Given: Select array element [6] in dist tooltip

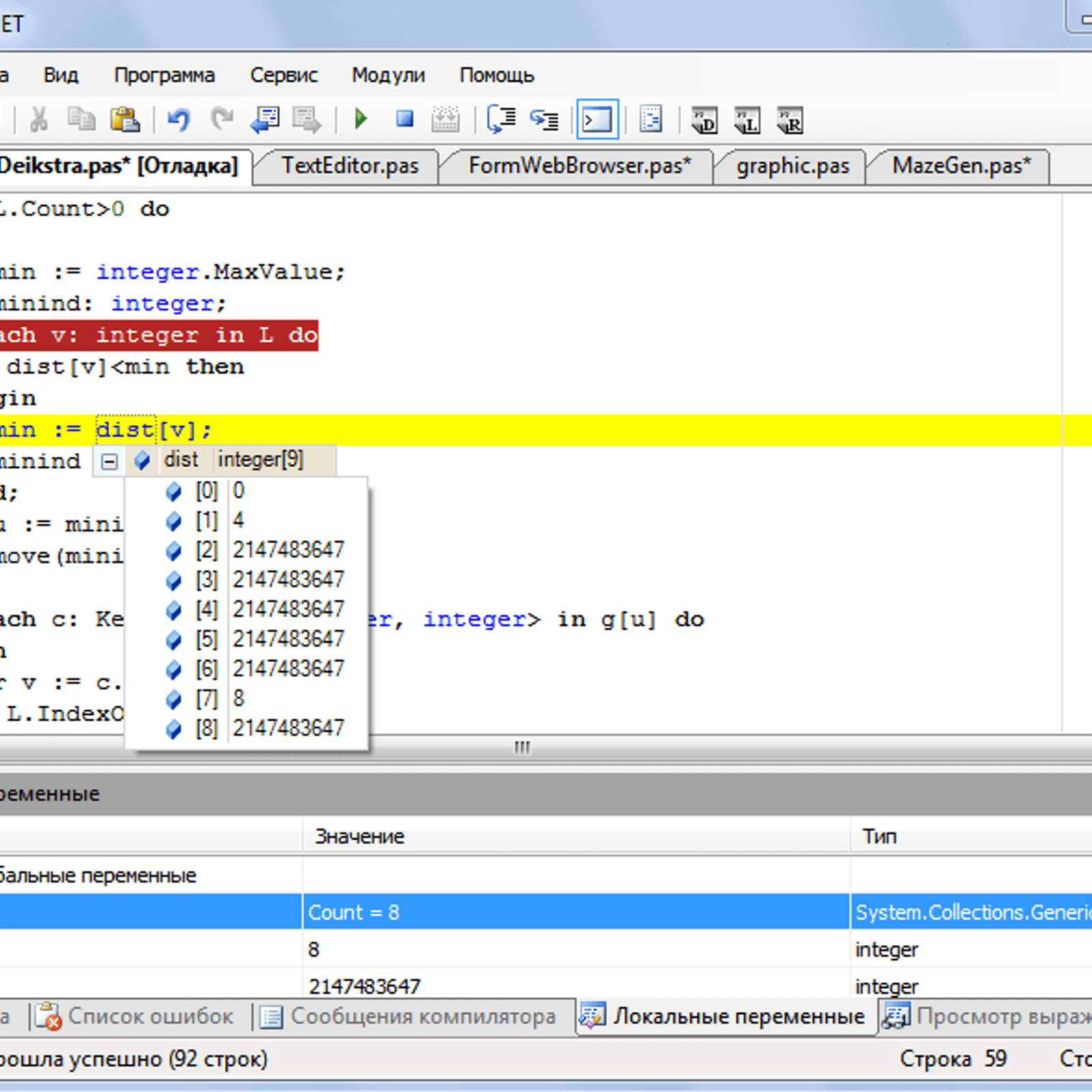Looking at the screenshot, I should [247, 669].
